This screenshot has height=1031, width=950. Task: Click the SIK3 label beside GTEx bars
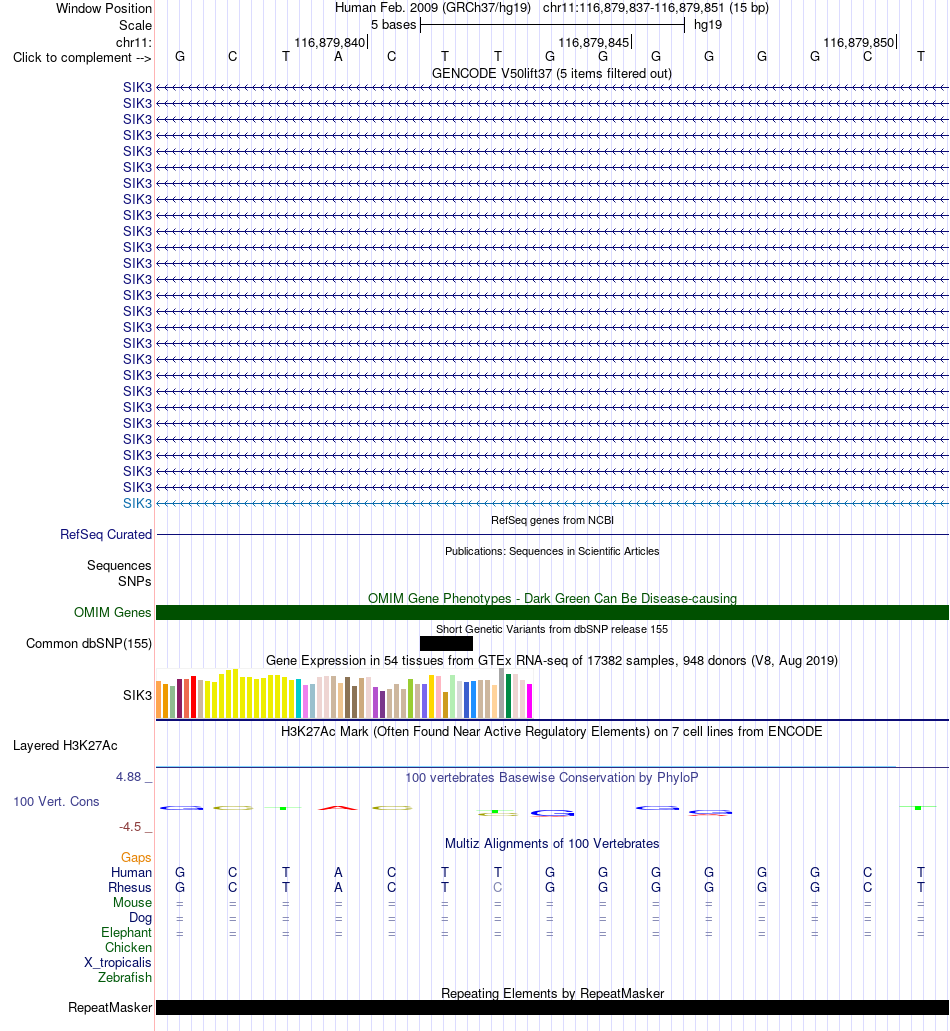(x=137, y=696)
